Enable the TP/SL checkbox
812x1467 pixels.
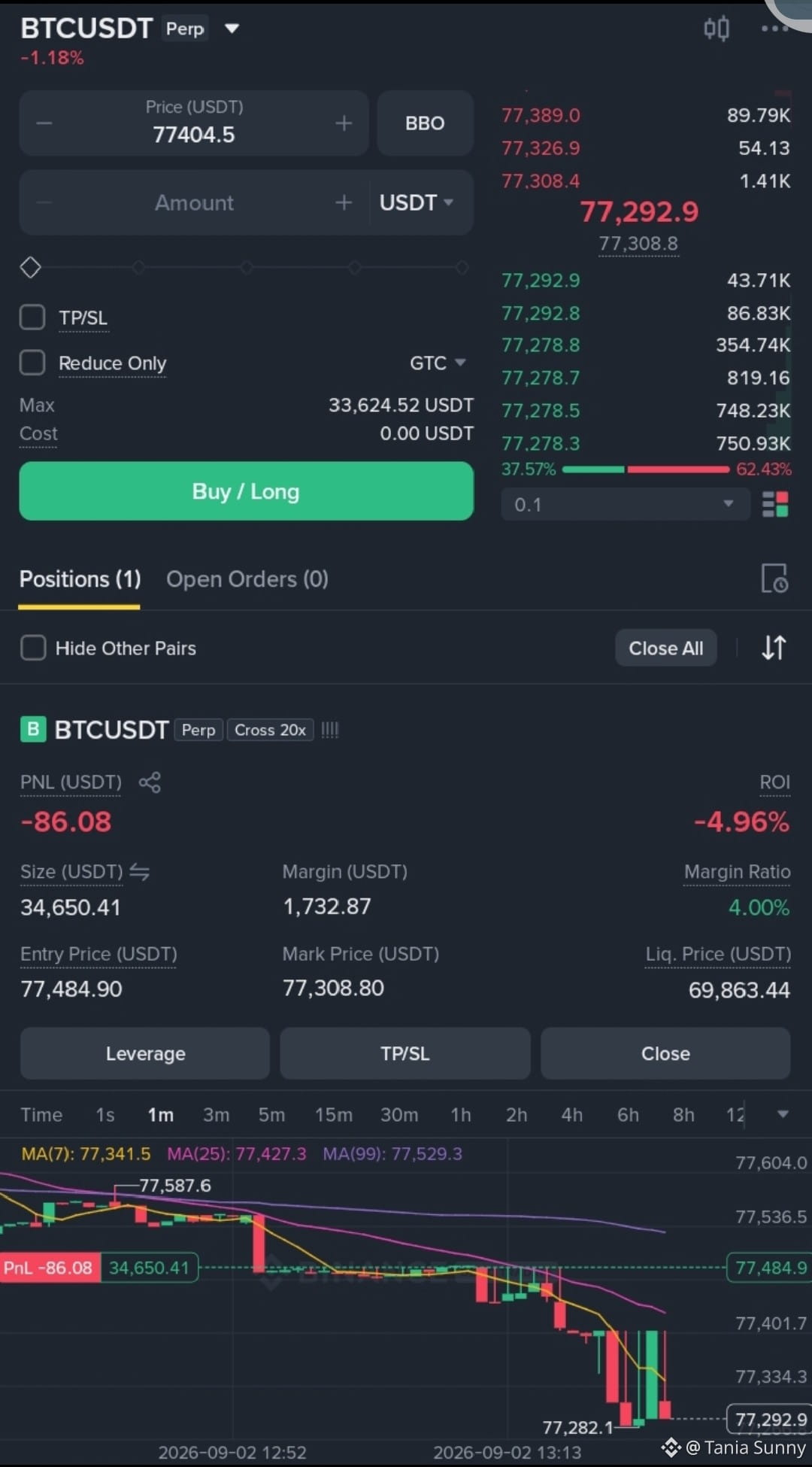[32, 317]
